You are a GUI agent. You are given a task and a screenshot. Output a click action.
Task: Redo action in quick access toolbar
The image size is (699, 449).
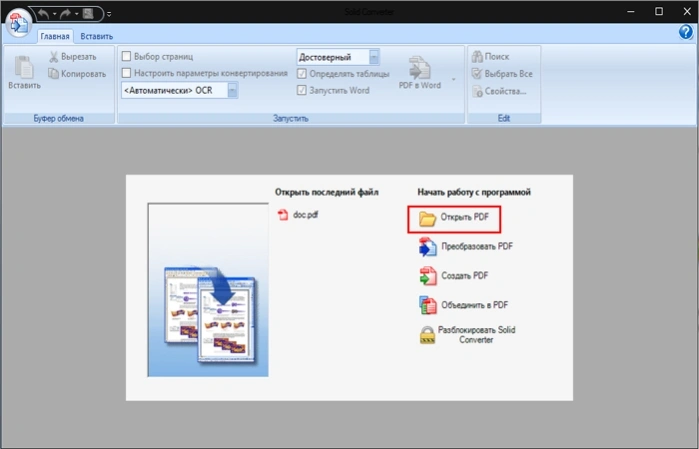(66, 14)
